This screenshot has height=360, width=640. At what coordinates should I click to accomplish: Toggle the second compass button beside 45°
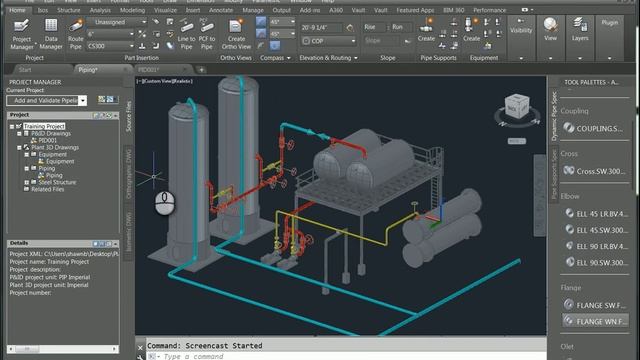261,33
